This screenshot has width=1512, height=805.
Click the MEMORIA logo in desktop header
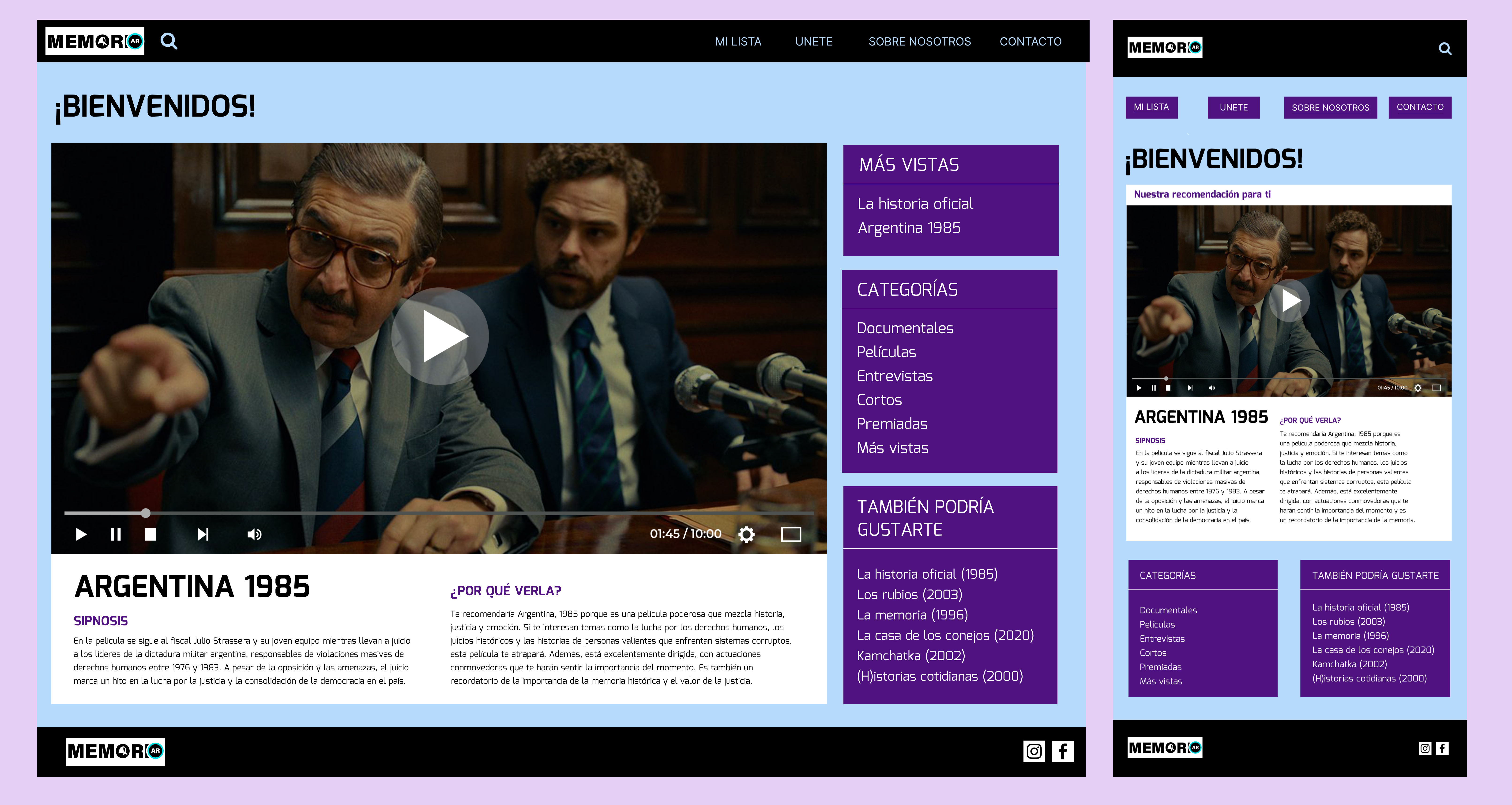click(95, 41)
